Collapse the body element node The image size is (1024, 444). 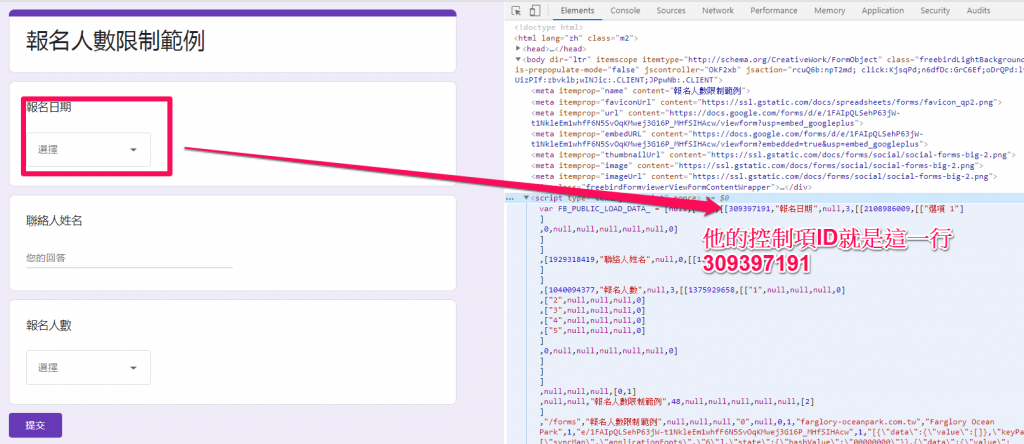coord(518,59)
